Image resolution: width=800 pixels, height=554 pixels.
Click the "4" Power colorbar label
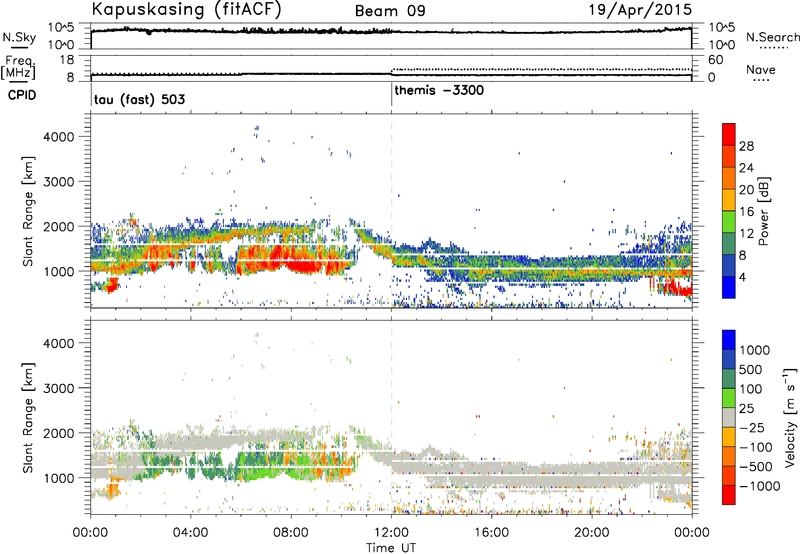tap(742, 278)
